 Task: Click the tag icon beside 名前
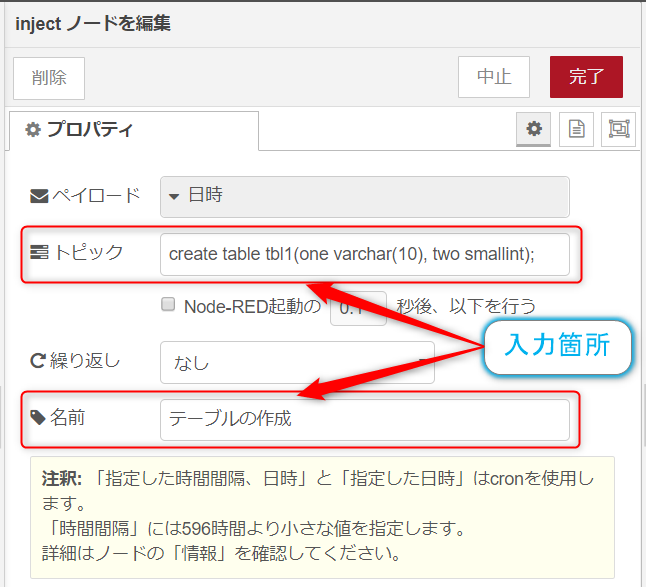click(38, 418)
